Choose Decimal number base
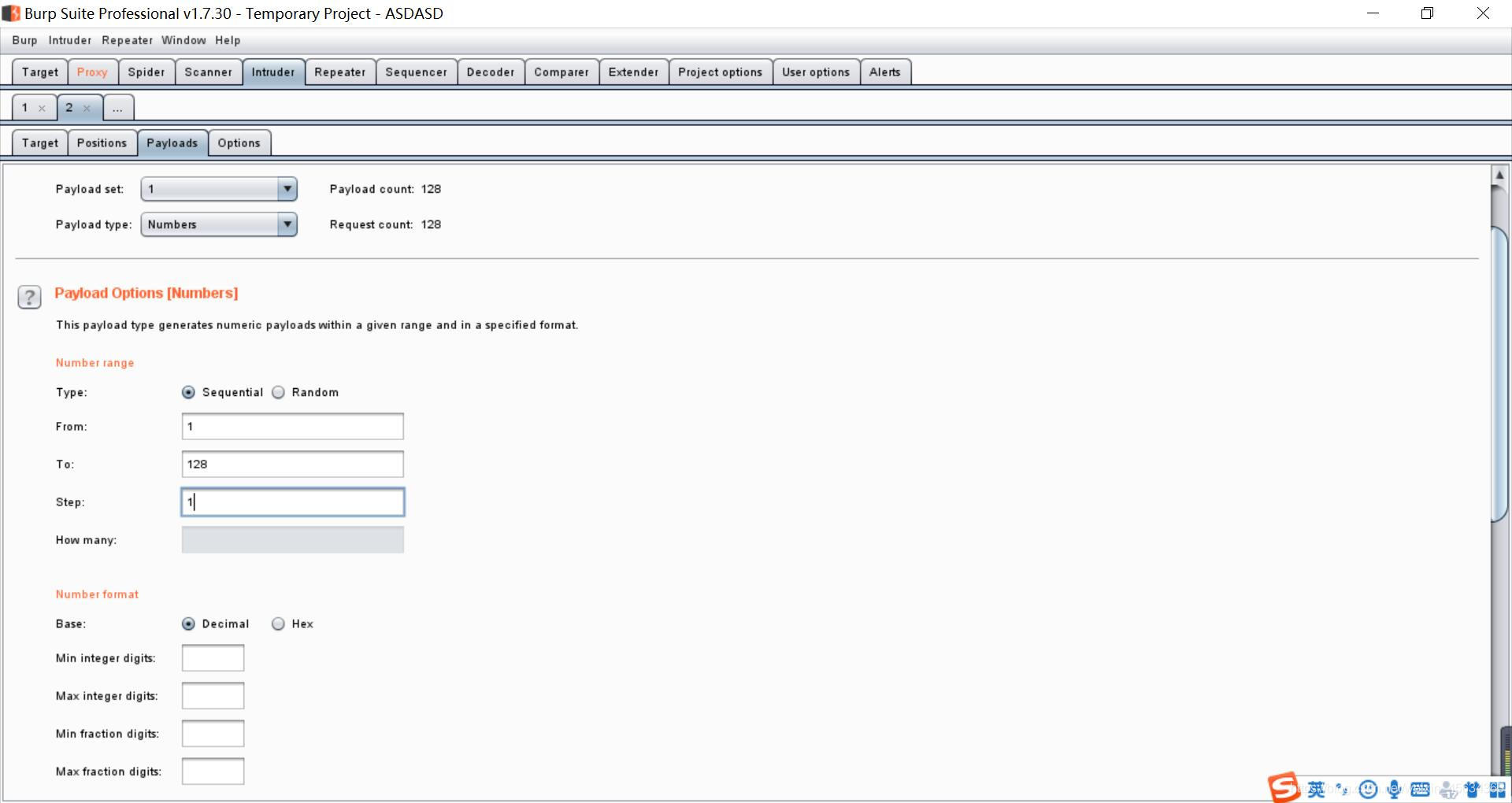 tap(188, 624)
